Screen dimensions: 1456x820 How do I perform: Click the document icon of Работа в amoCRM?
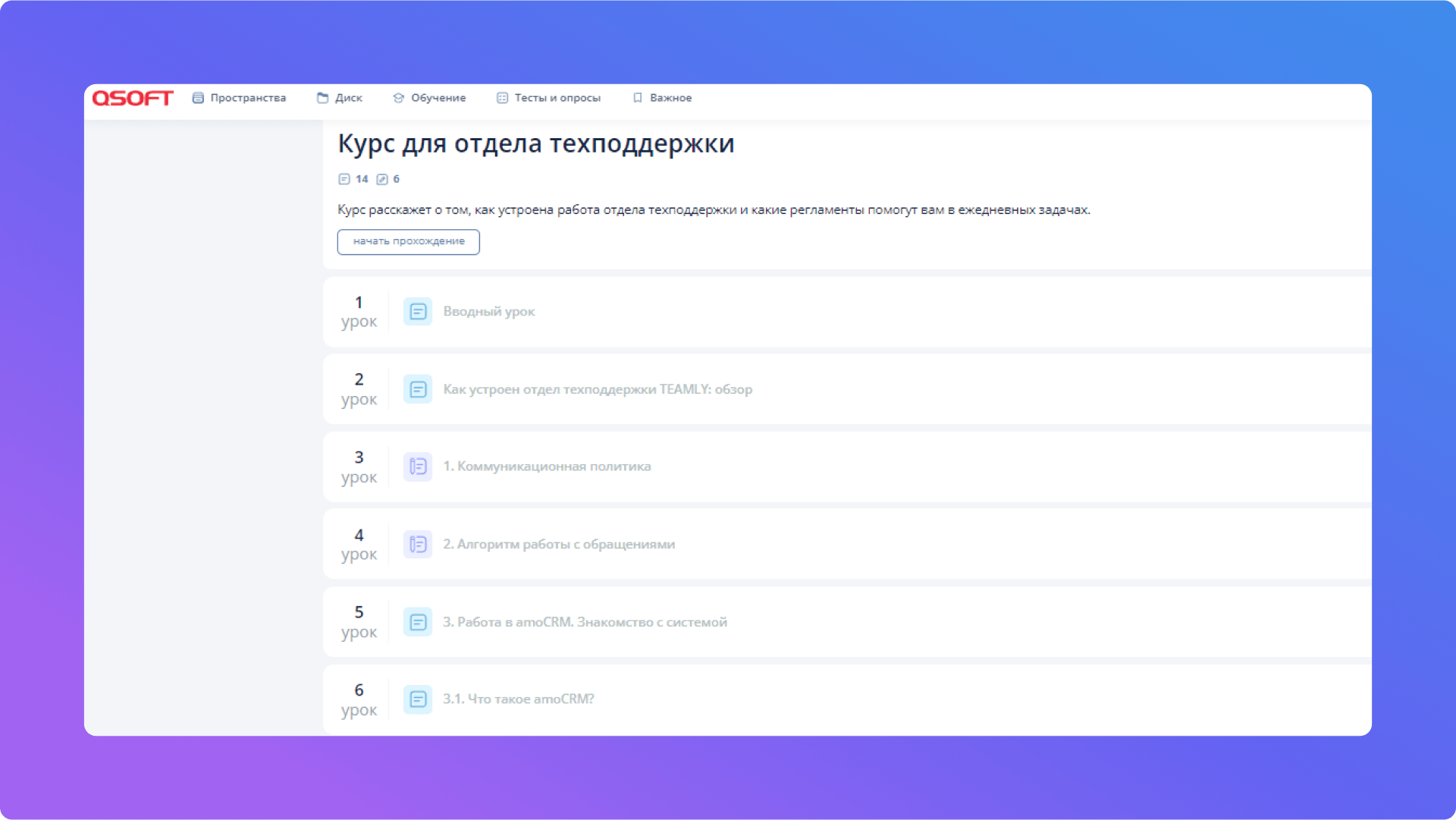click(x=418, y=622)
